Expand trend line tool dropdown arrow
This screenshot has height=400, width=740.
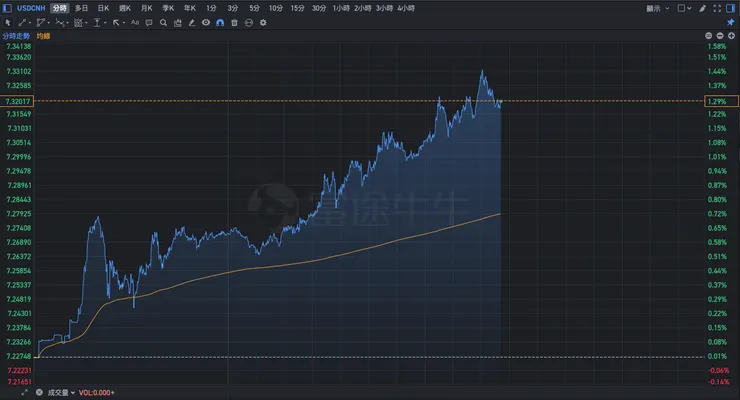tap(30, 23)
